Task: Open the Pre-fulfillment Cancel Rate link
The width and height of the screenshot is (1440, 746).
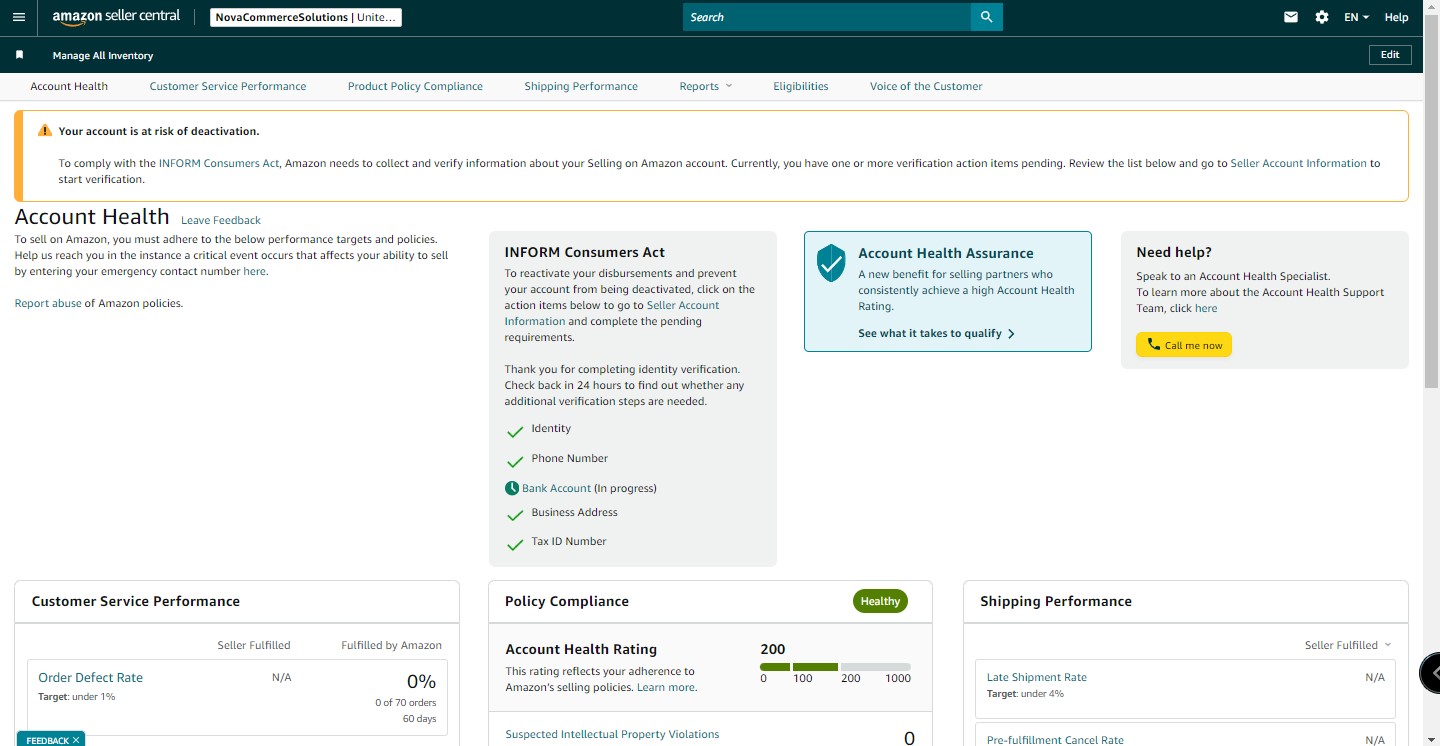Action: tap(1055, 740)
